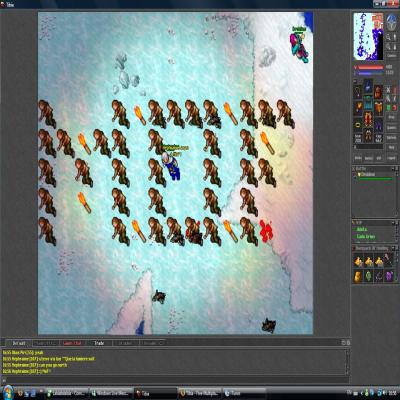The image size is (400, 400).
Task: Click the boots slot in inventory
Action: (368, 135)
